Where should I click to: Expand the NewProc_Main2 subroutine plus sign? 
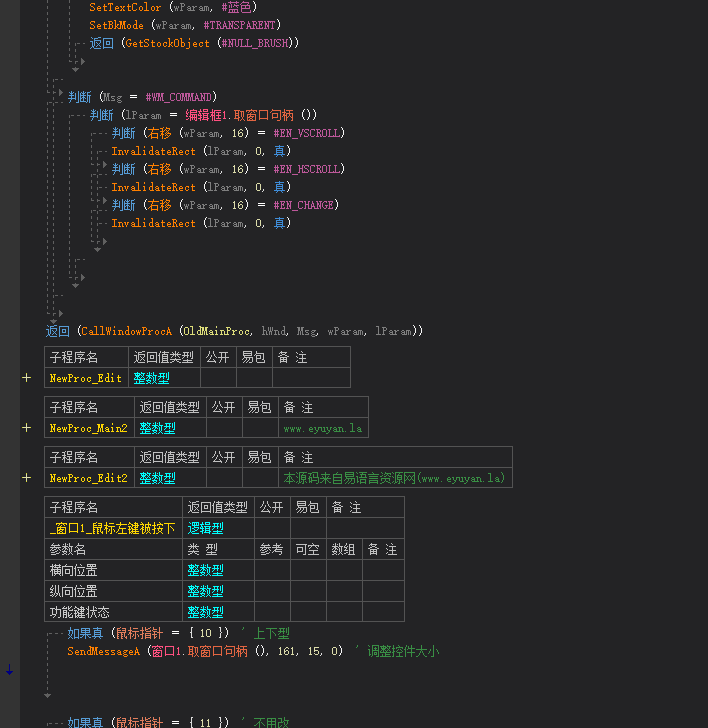pos(26,428)
